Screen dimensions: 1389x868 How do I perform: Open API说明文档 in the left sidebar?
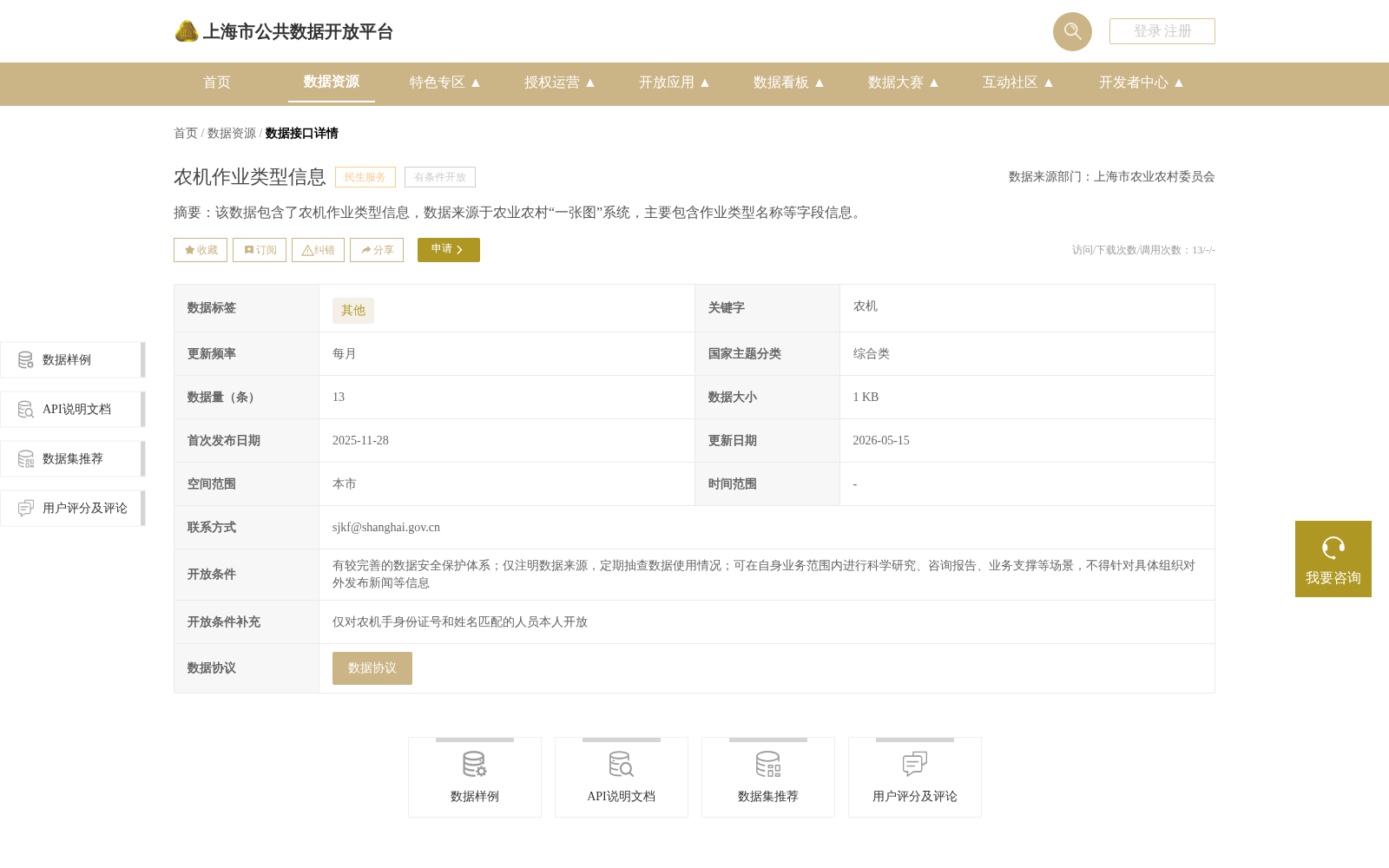[x=73, y=410]
